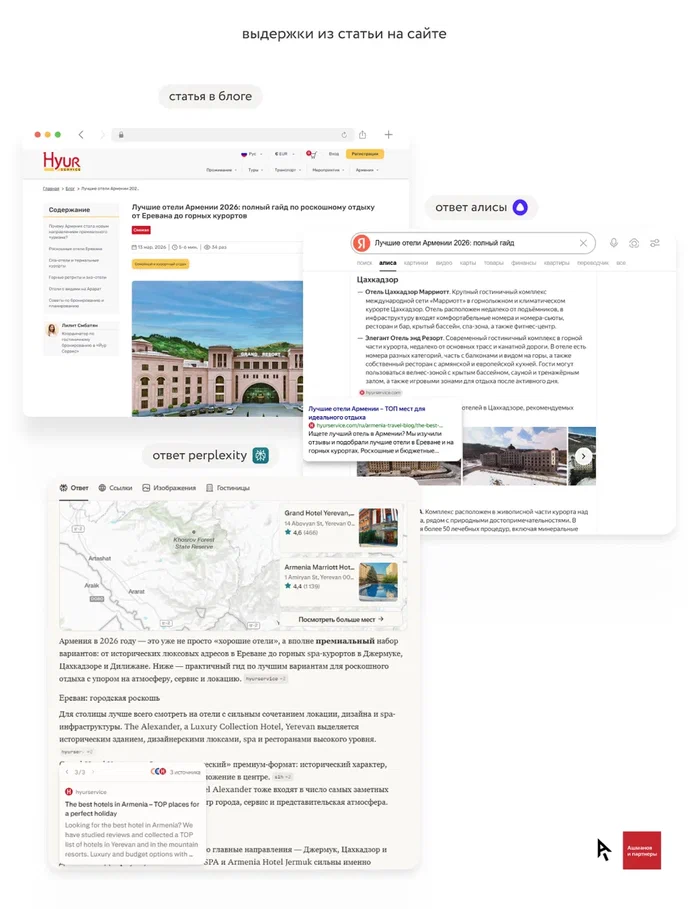Image resolution: width=688 pixels, height=909 pixels.
Task: Click the Perplexity logo next to ответ perplexity
Action: click(x=260, y=456)
